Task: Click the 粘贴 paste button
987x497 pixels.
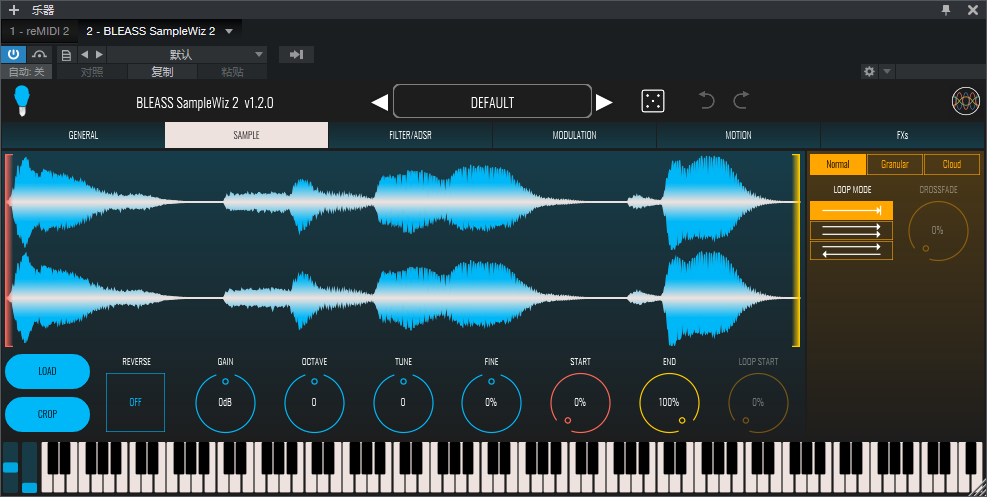Action: (232, 72)
